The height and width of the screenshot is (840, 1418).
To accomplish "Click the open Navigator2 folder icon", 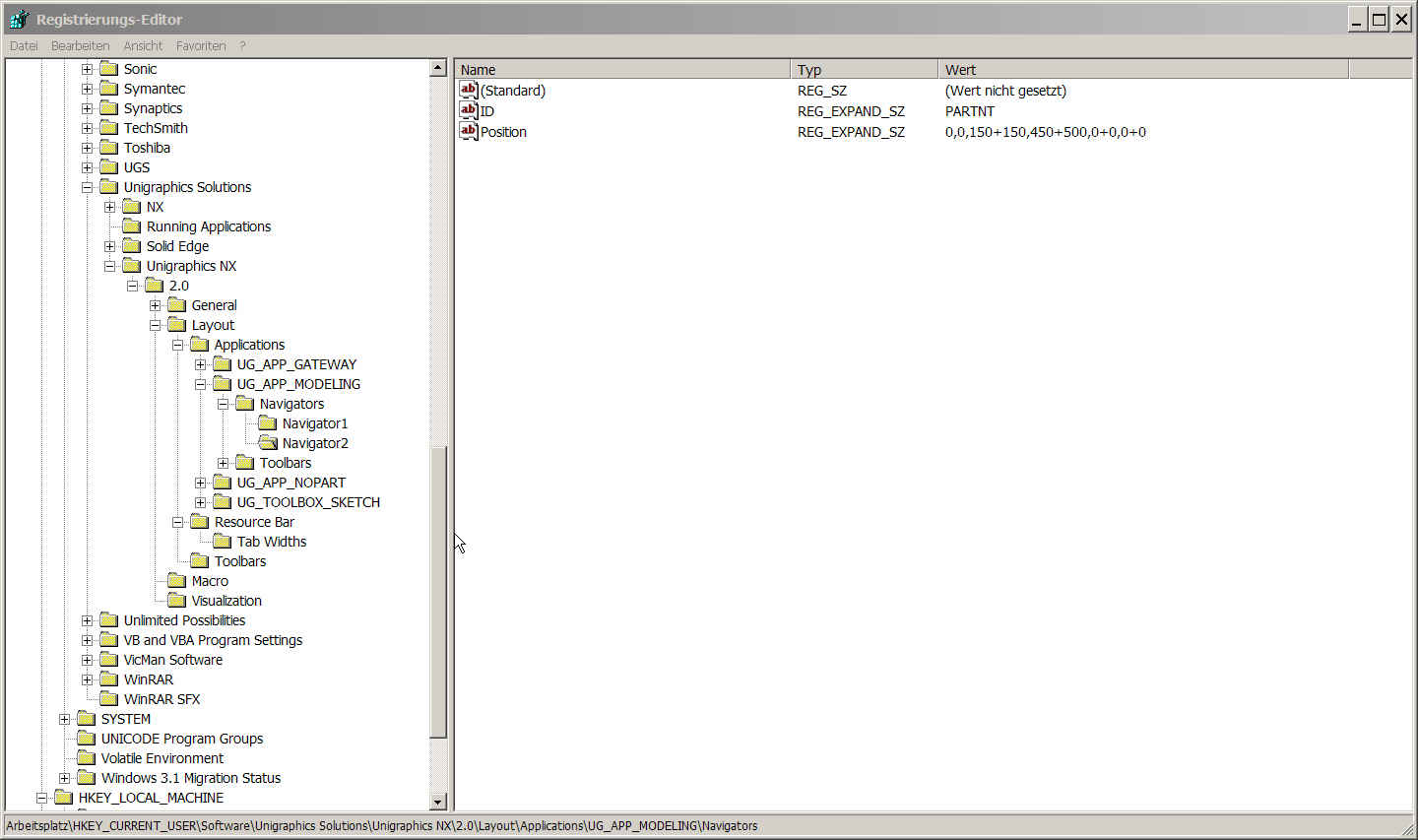I will (268, 443).
